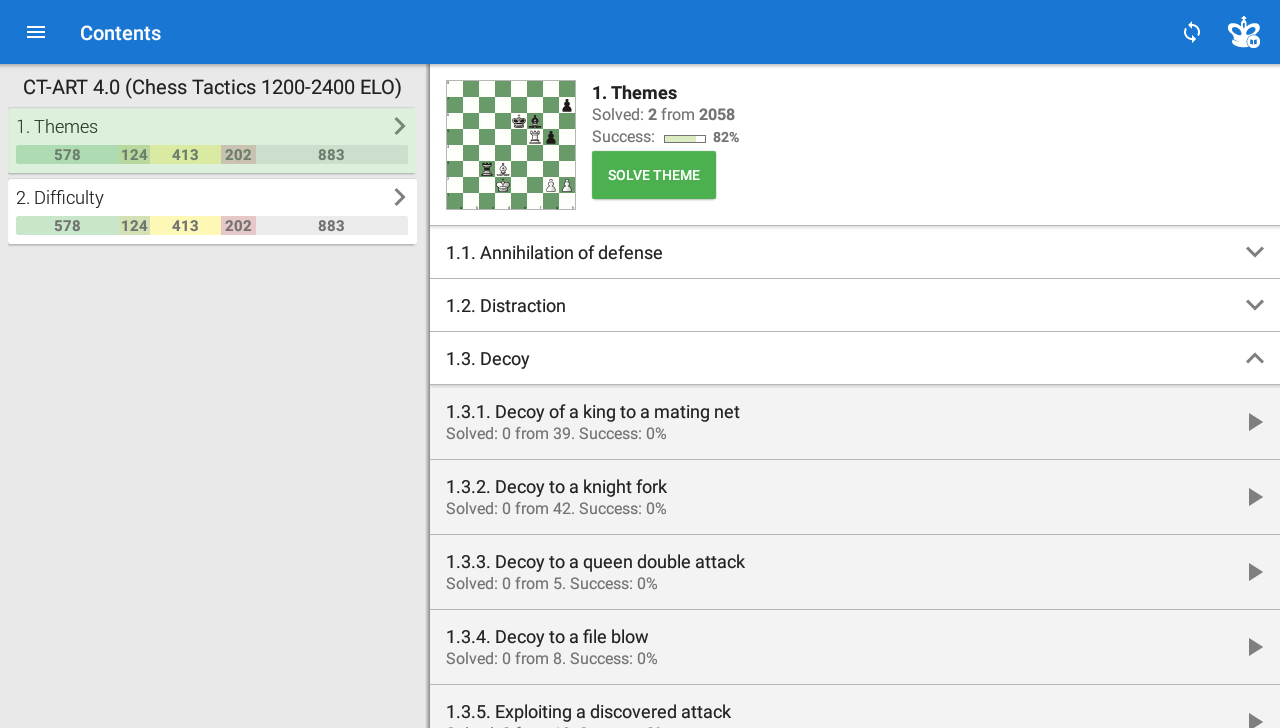Click the CT-ART 4.0 course title
Viewport: 1280px width, 728px height.
click(x=212, y=87)
